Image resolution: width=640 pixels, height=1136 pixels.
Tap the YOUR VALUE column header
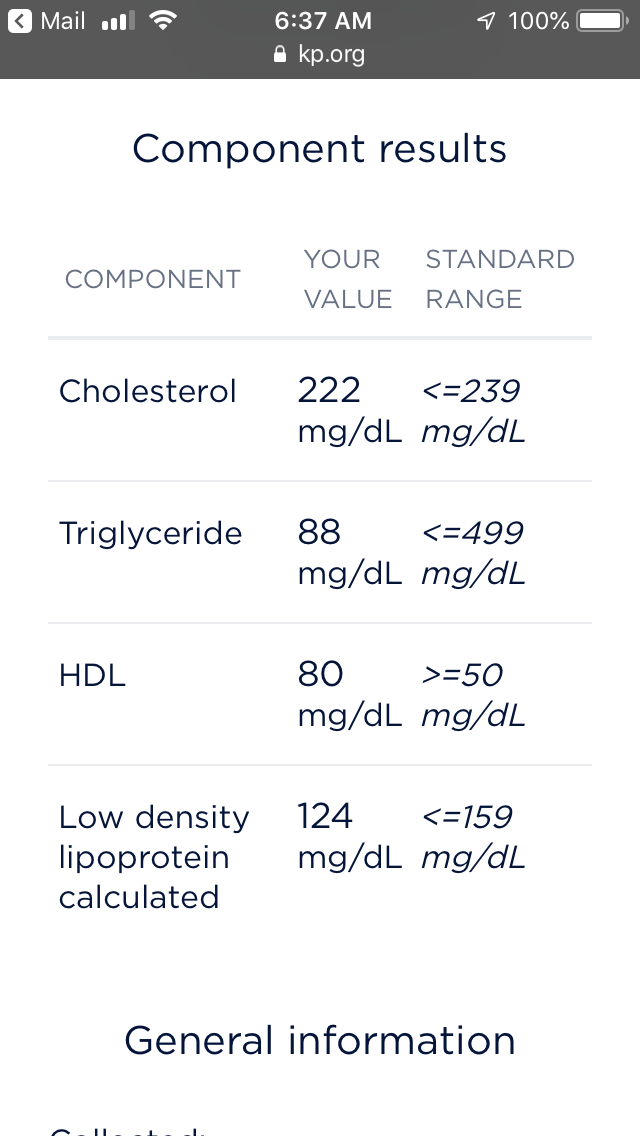[x=348, y=279]
